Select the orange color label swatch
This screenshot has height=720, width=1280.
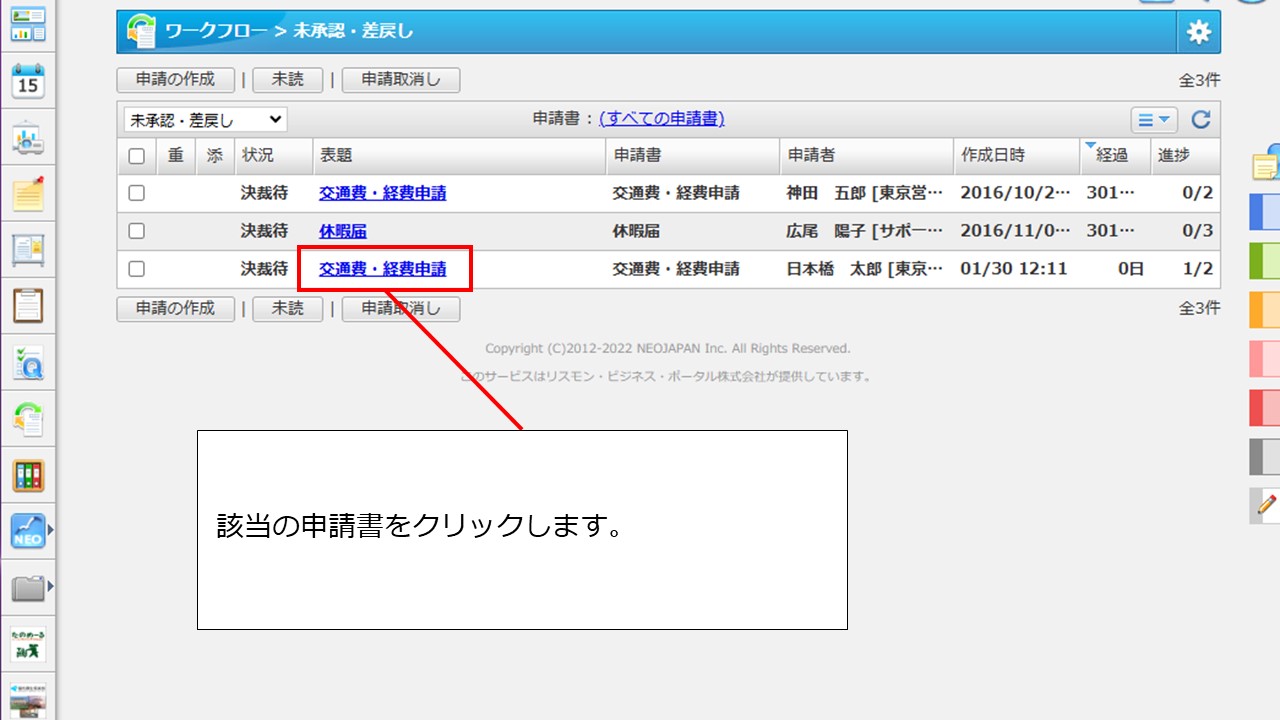click(1264, 310)
